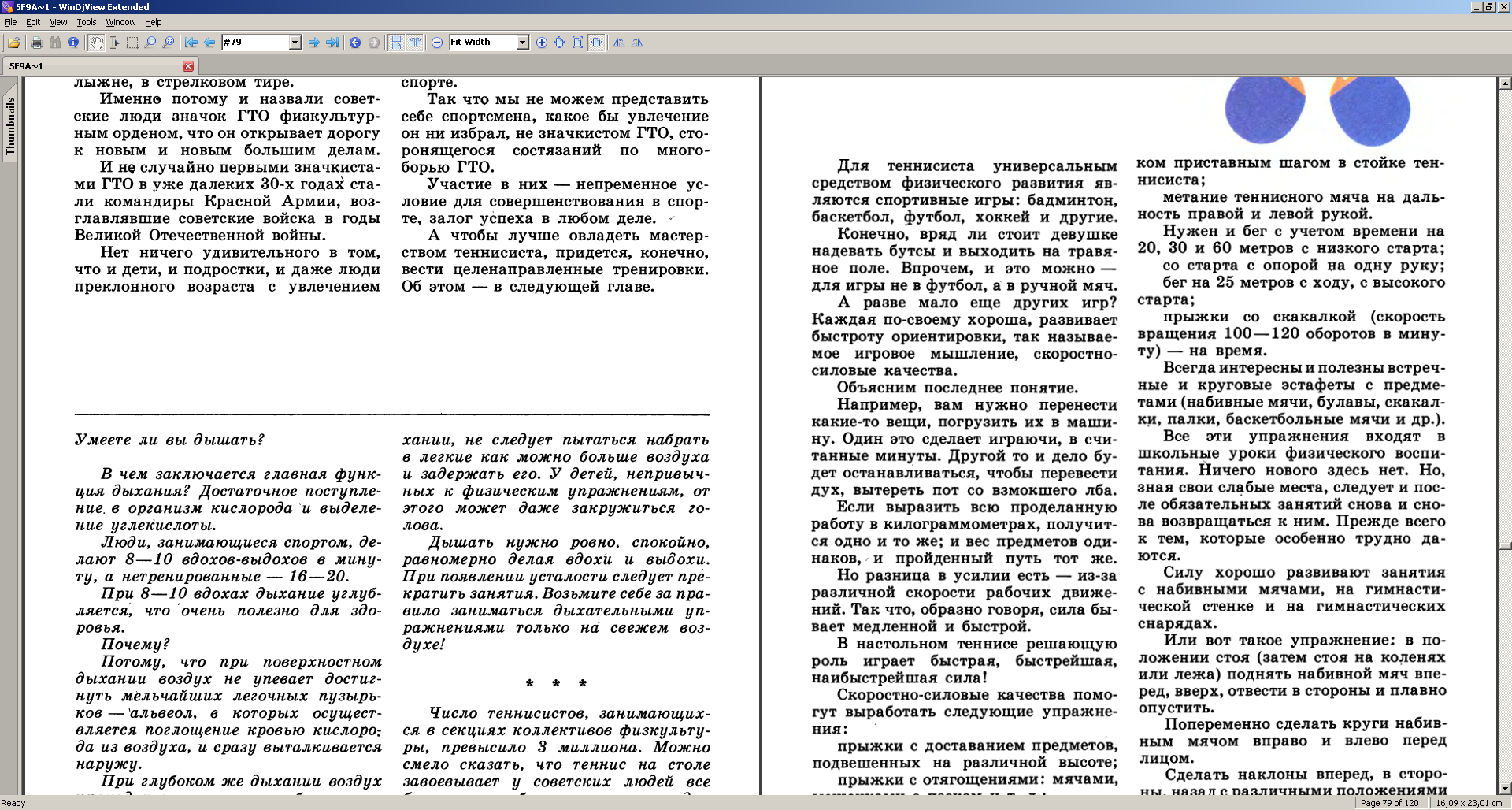
Task: Click the Fit Width zoom field
Action: point(483,43)
